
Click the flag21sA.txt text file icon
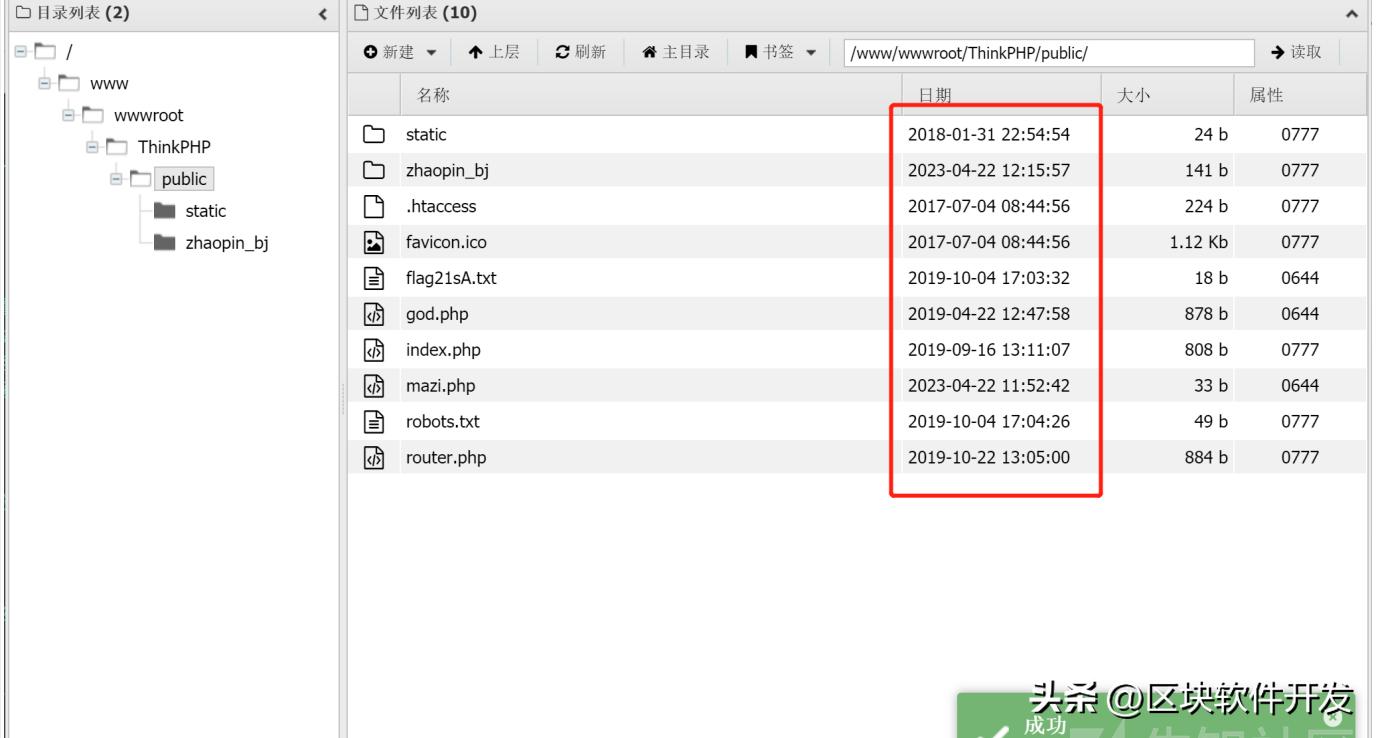[373, 278]
